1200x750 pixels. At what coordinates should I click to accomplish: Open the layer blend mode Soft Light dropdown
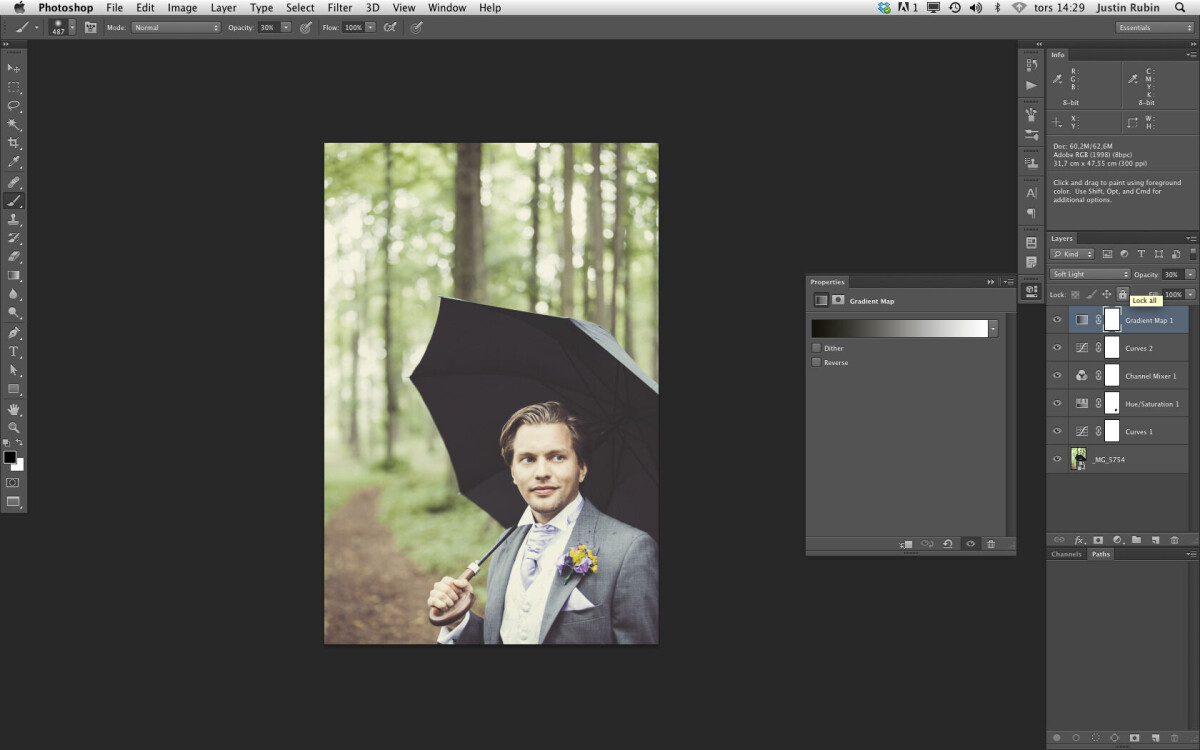(1090, 274)
